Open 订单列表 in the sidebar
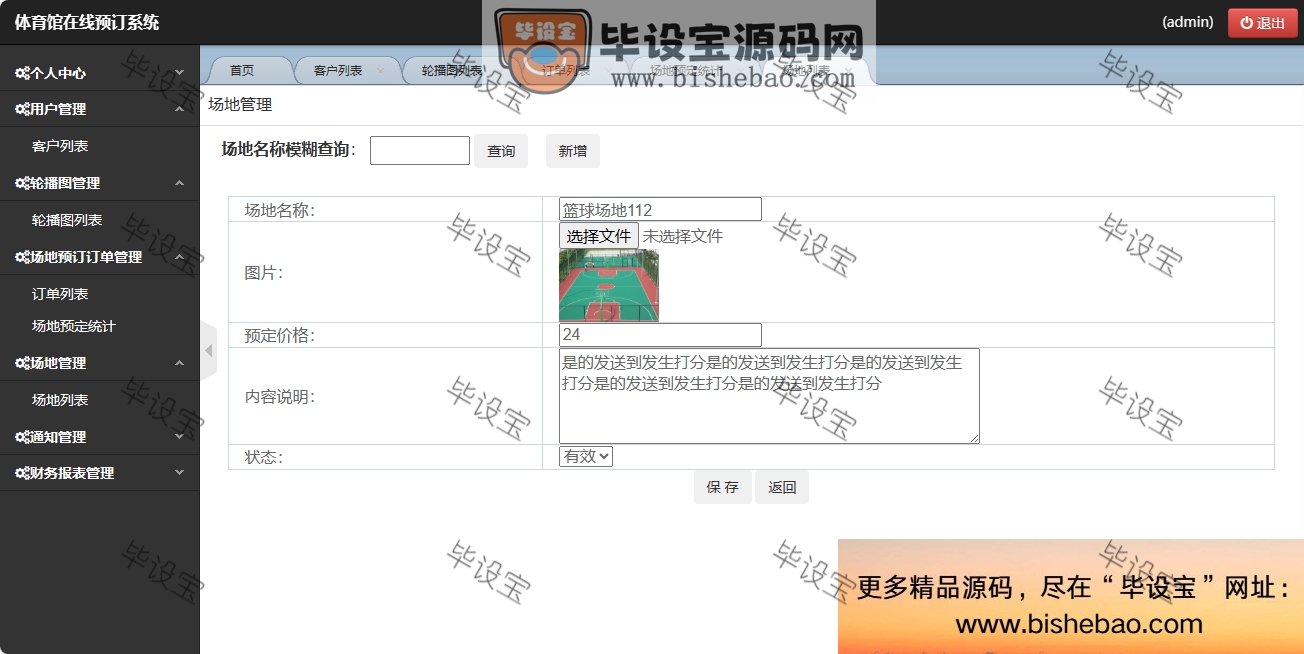Screen dimensions: 1304x654 point(60,294)
